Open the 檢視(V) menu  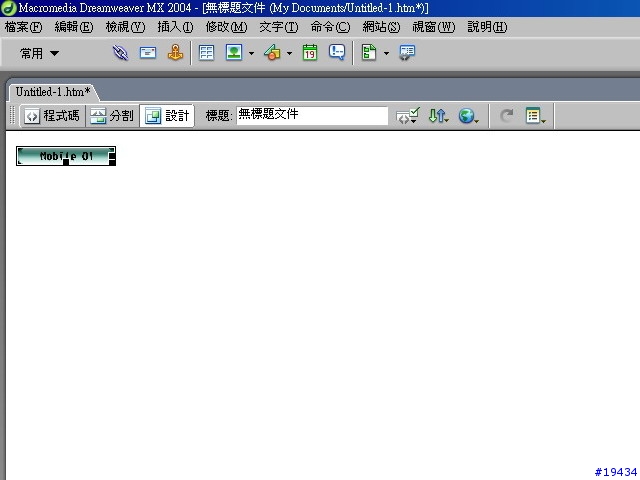(125, 27)
